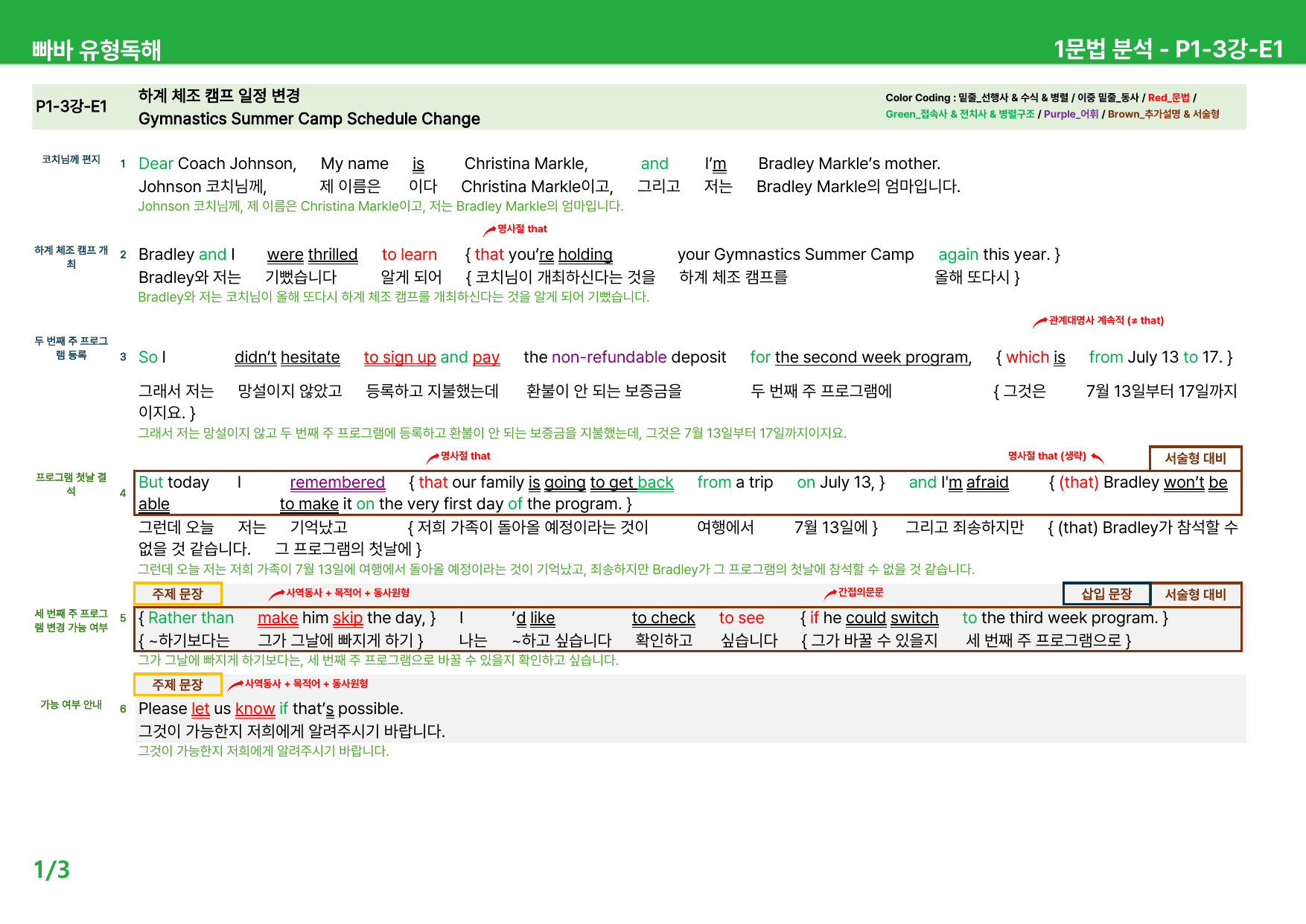This screenshot has width=1306, height=924.
Task: Click the arrow next to 명사절 that (생략)
Action: pos(1097,457)
